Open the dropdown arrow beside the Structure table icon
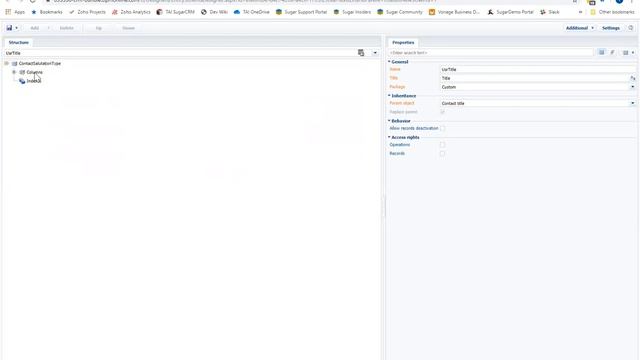640x360 pixels. coord(375,53)
